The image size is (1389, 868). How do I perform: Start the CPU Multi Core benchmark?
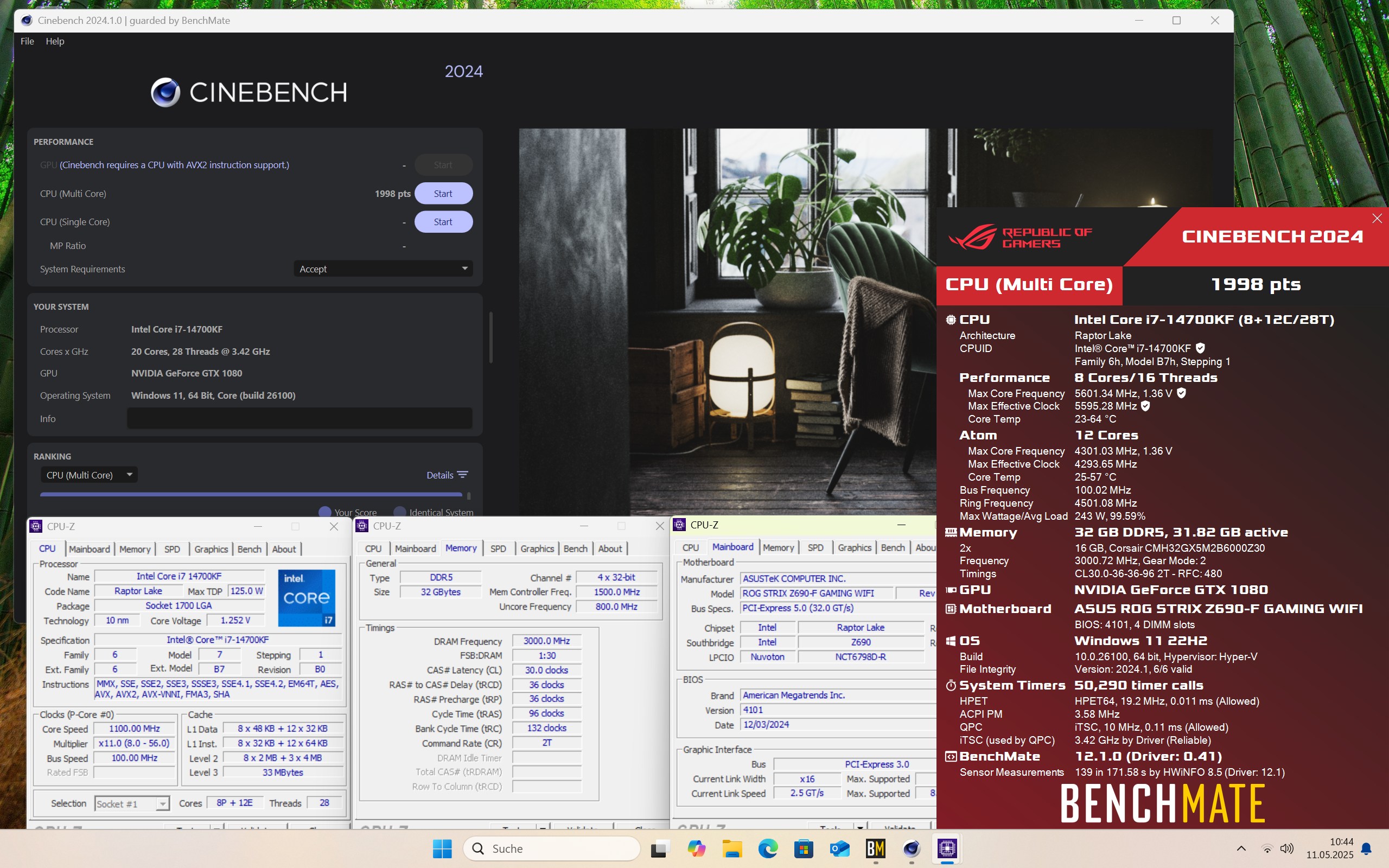pos(443,194)
